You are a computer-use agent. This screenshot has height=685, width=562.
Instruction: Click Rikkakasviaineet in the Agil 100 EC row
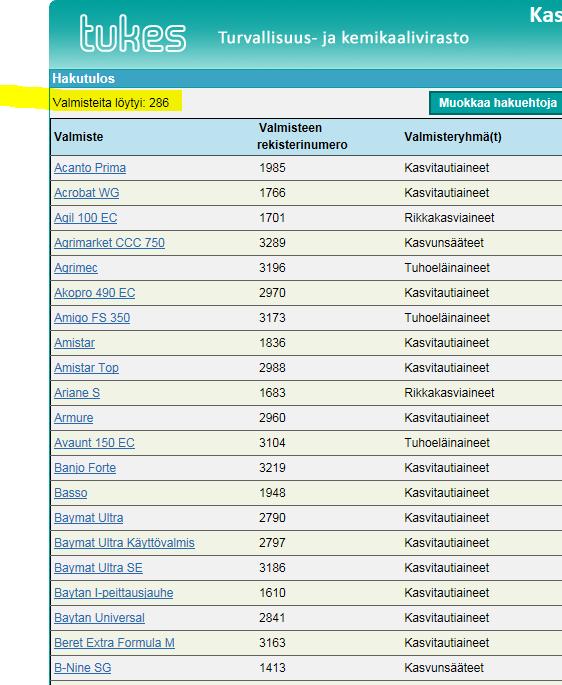click(449, 218)
